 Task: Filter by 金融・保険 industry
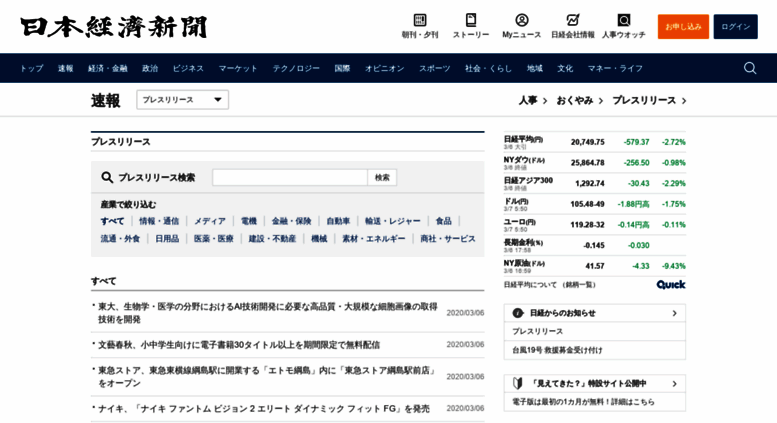coord(291,221)
